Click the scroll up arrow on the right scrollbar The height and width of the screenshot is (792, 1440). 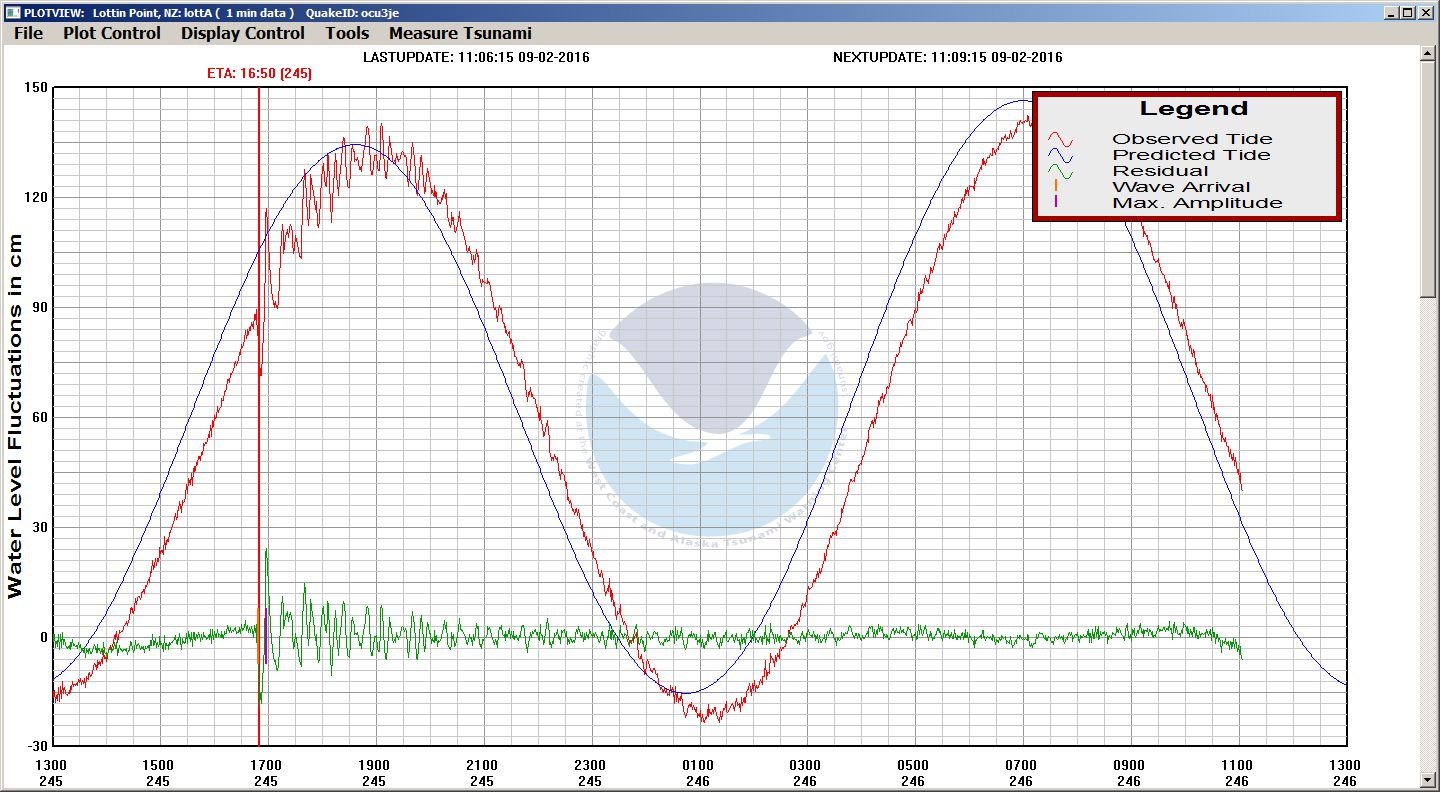tap(1429, 54)
